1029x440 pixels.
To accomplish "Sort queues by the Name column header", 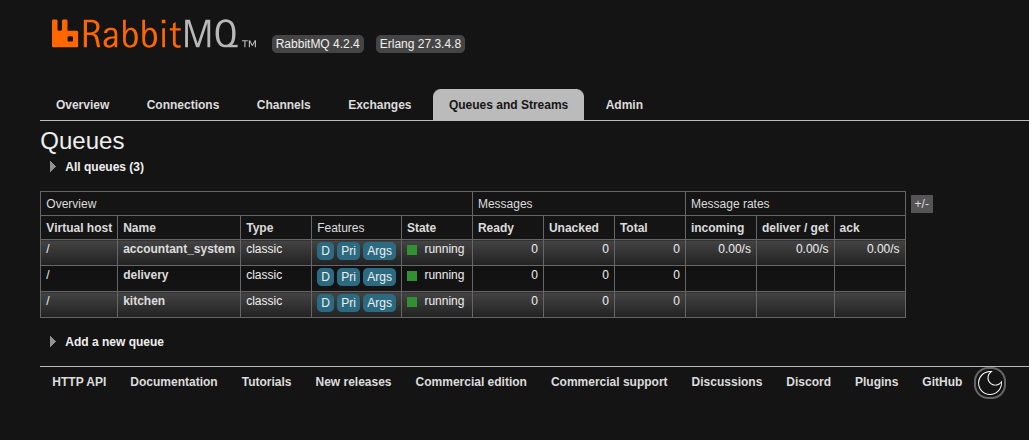I will (x=139, y=228).
